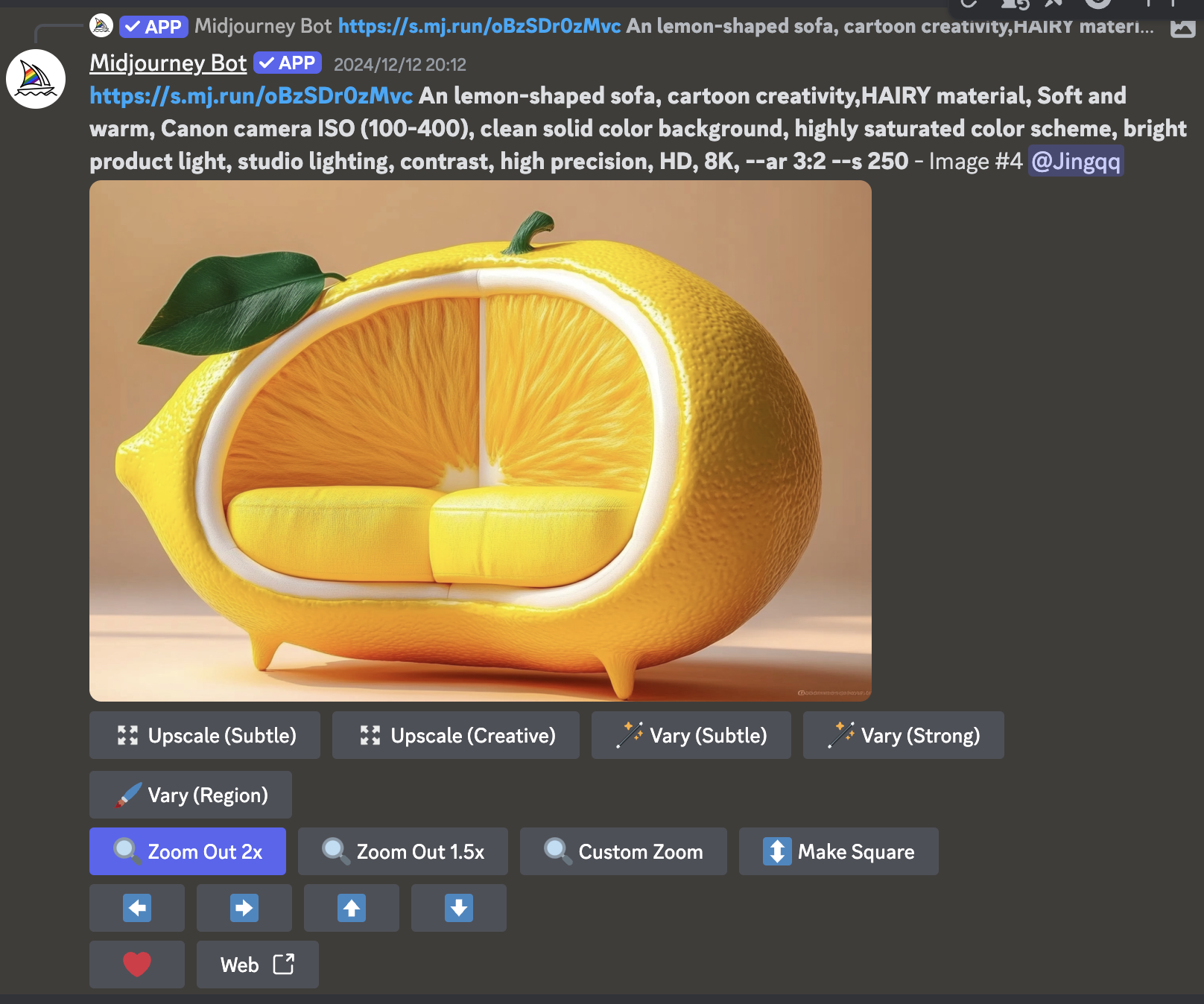Screen dimensions: 1204x1004
Task: Run Vary (Subtle) on the image
Action: (691, 735)
